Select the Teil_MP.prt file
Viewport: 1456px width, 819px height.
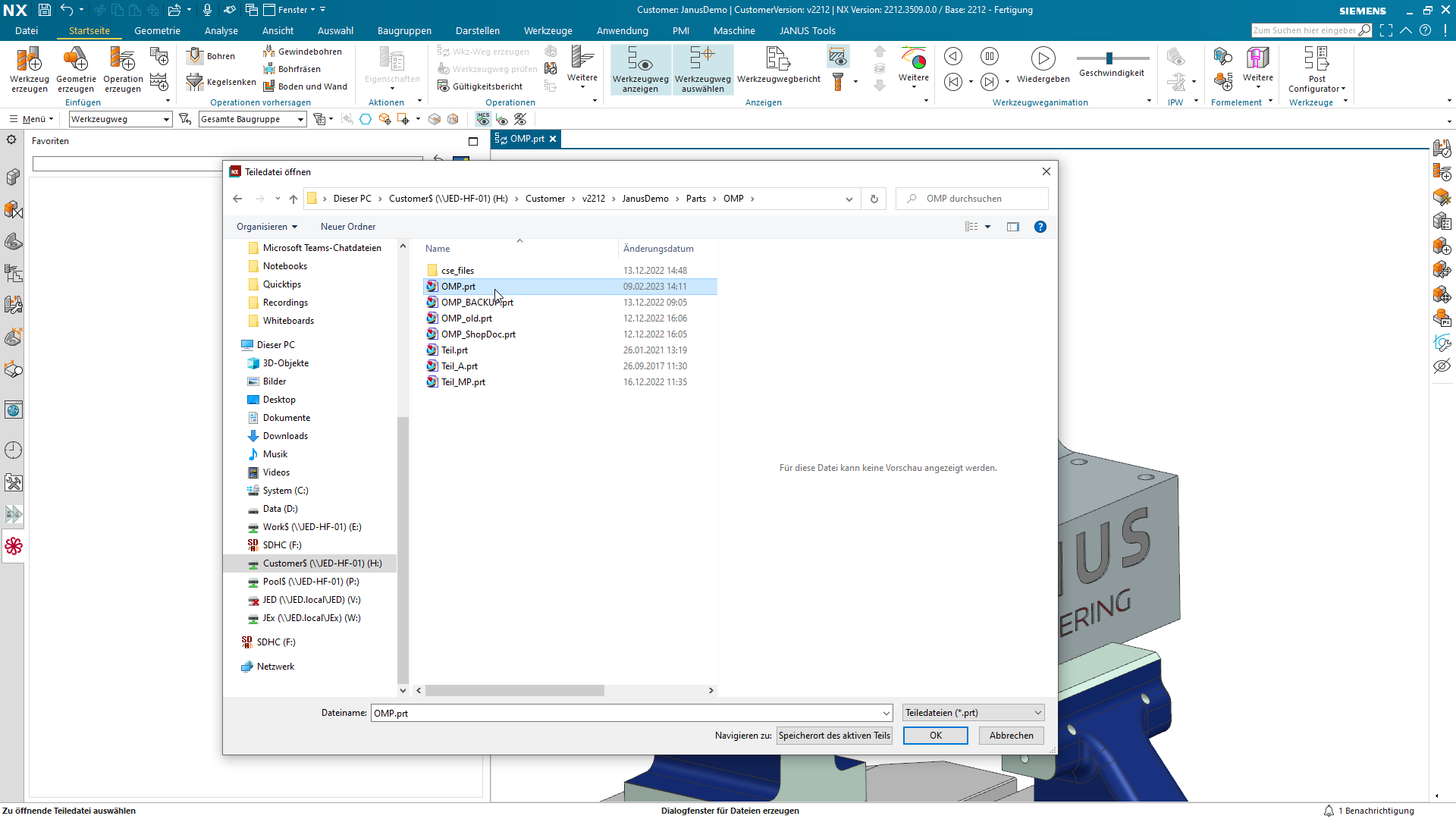(463, 382)
